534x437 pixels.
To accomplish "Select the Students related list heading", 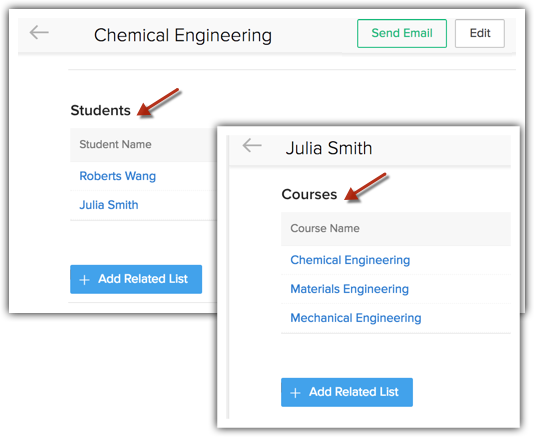I will pyautogui.click(x=100, y=110).
